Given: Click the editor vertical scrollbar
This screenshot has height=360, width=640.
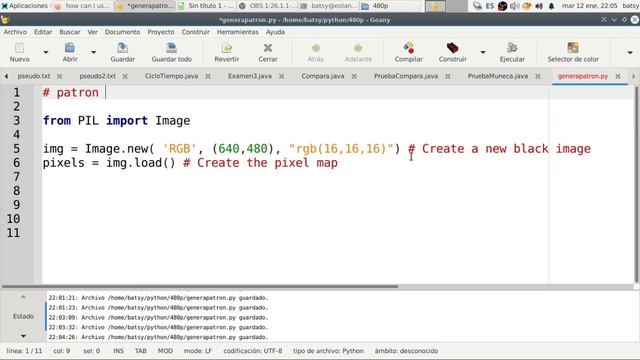Looking at the screenshot, I should 636,184.
